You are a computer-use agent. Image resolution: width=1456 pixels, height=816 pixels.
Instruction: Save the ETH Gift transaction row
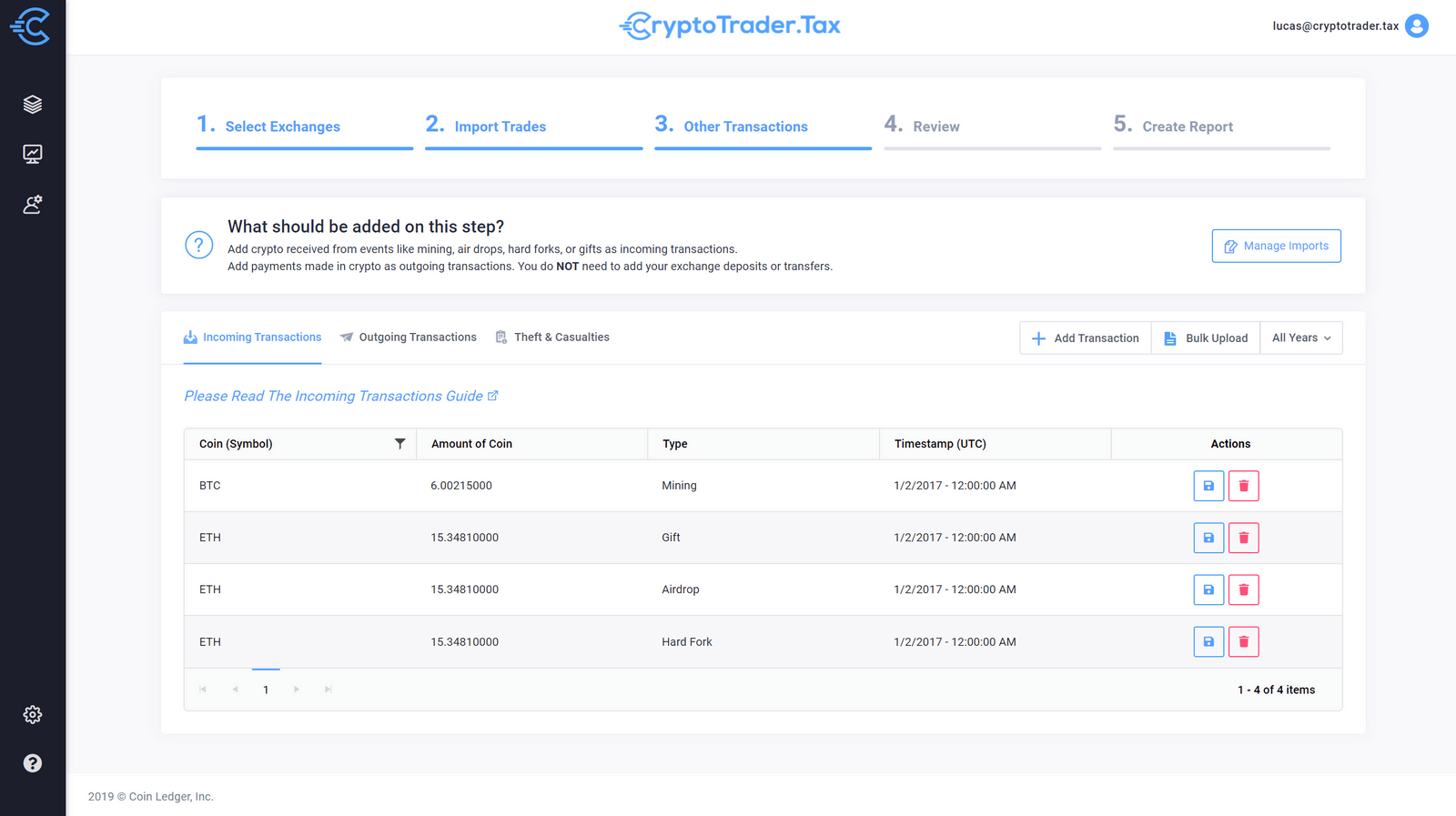click(x=1208, y=538)
